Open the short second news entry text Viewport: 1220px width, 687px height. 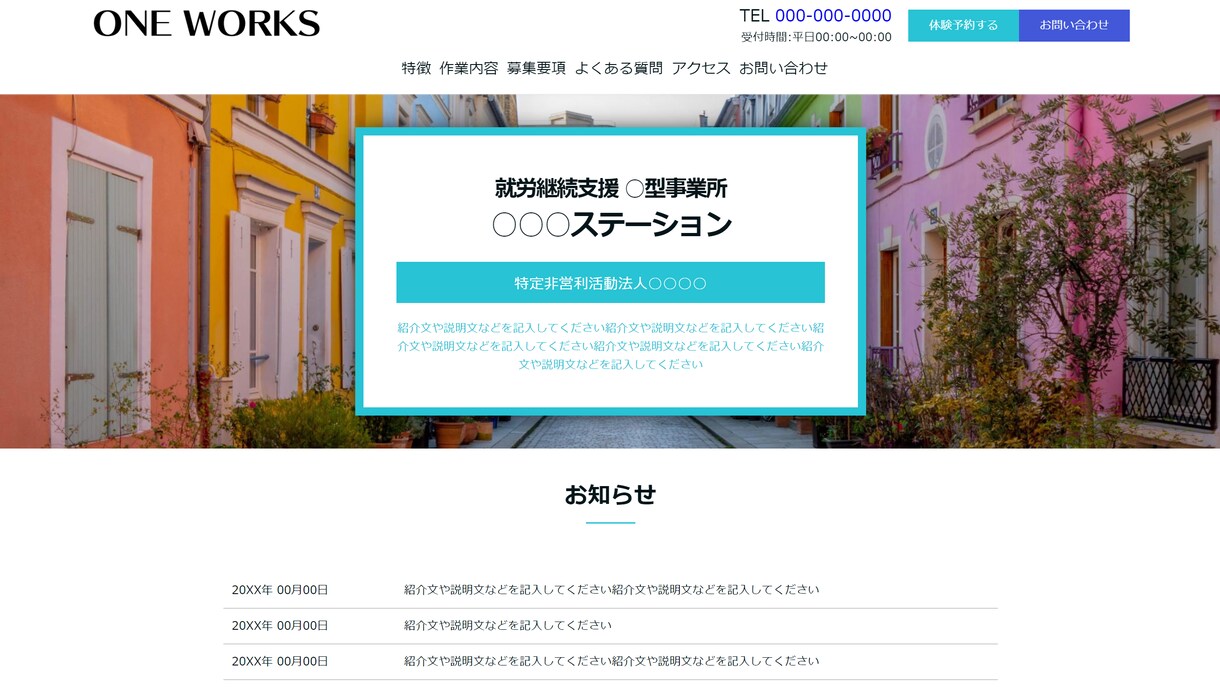(508, 626)
